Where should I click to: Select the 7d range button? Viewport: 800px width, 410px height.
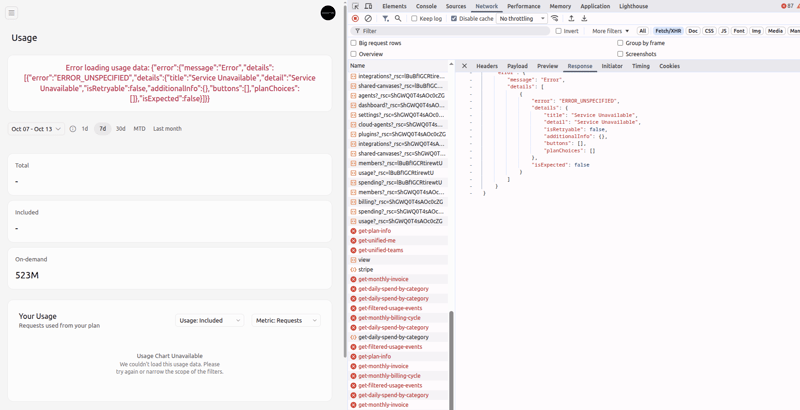(x=103, y=129)
